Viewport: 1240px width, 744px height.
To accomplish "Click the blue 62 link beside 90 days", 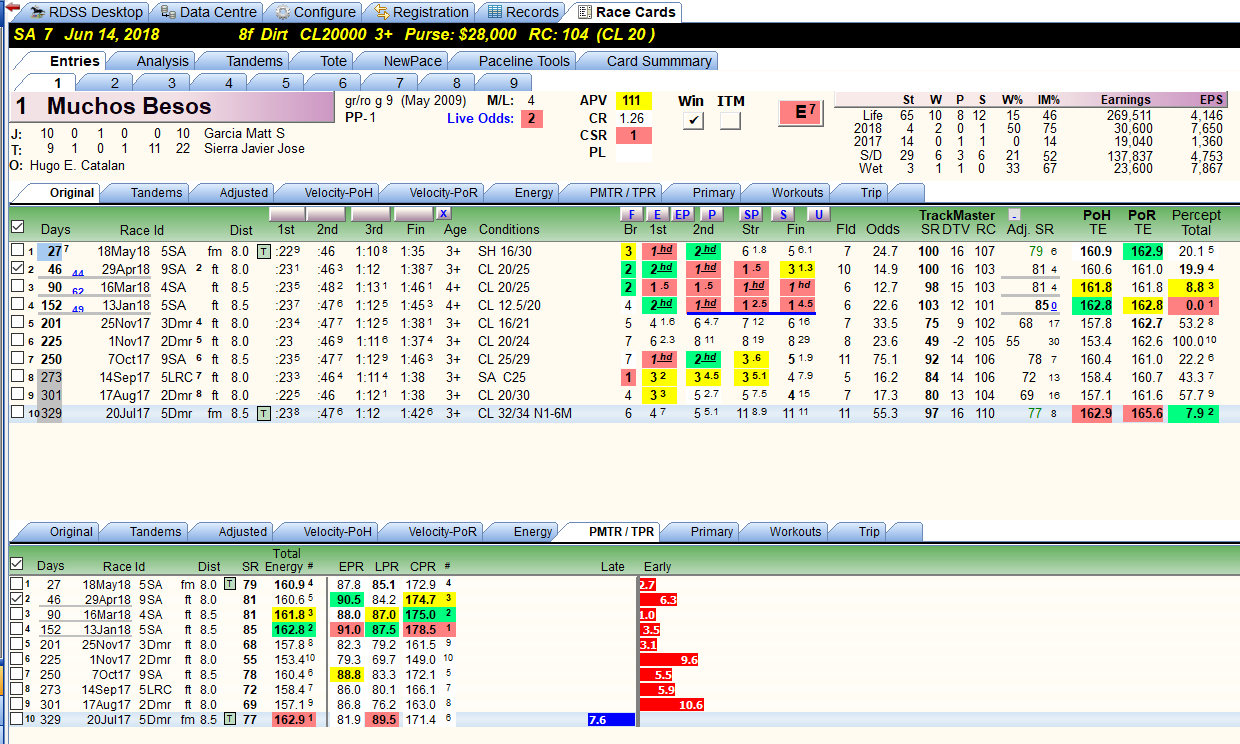I will (78, 292).
